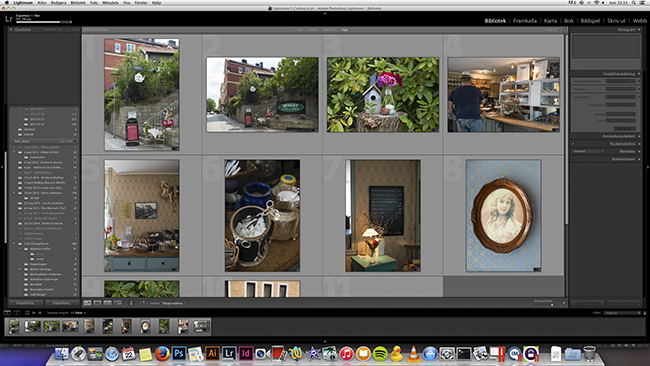The image size is (650, 366).
Task: Click the main window display icon above filmstrip
Action: tap(7, 313)
